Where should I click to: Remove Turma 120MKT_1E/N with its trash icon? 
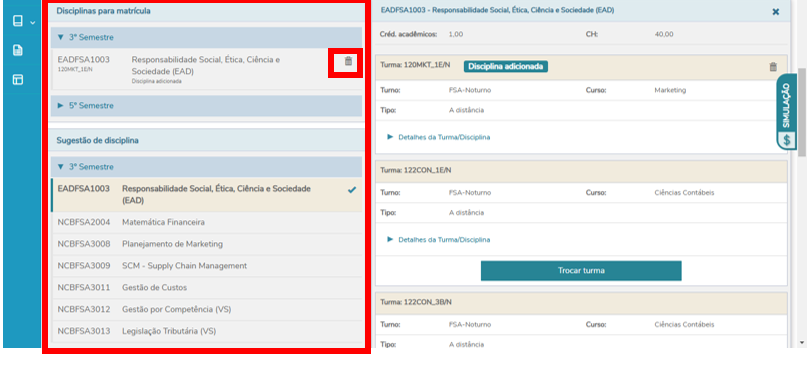[773, 67]
